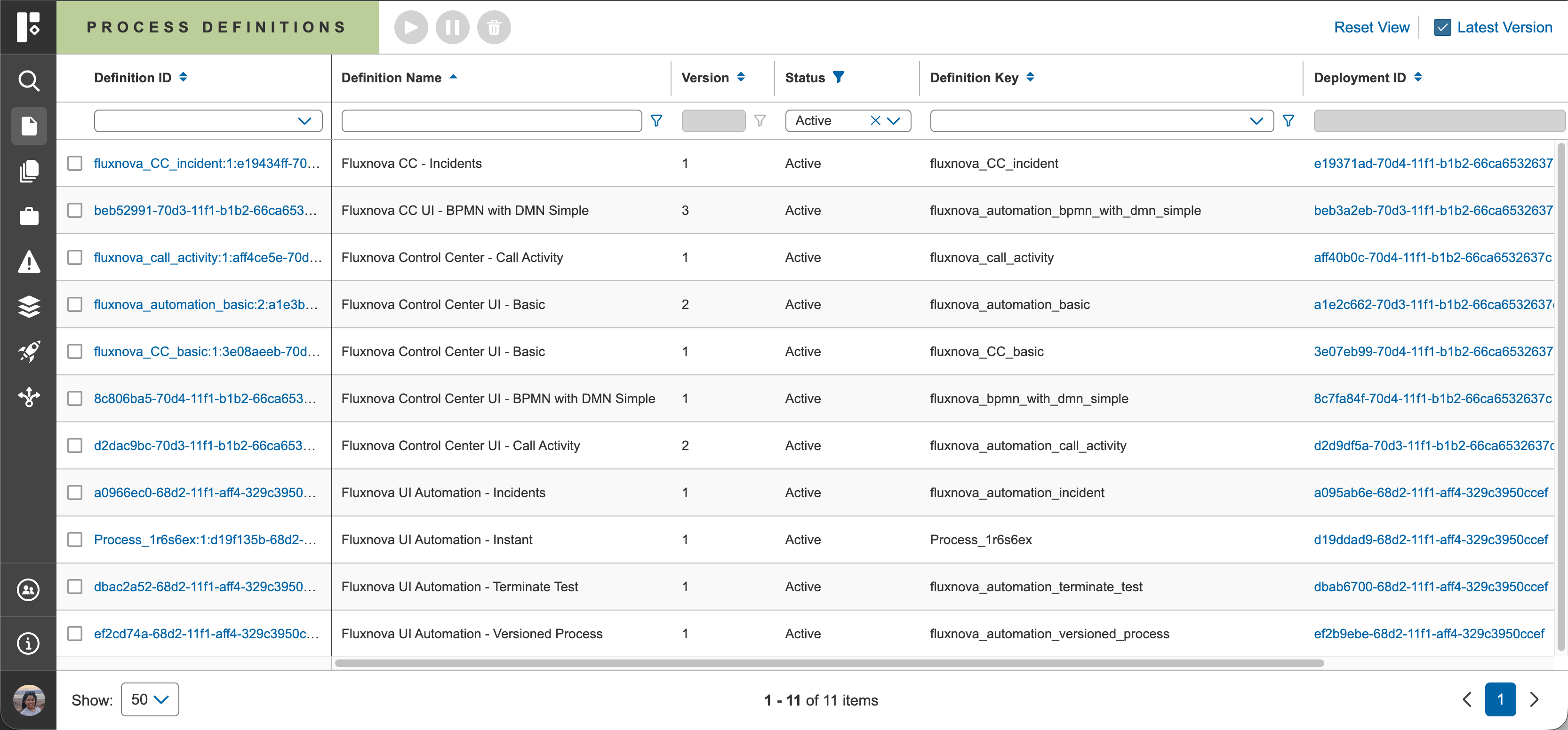Click the Version filter funnel icon
Screen dimensions: 1568x730
pyautogui.click(x=760, y=120)
